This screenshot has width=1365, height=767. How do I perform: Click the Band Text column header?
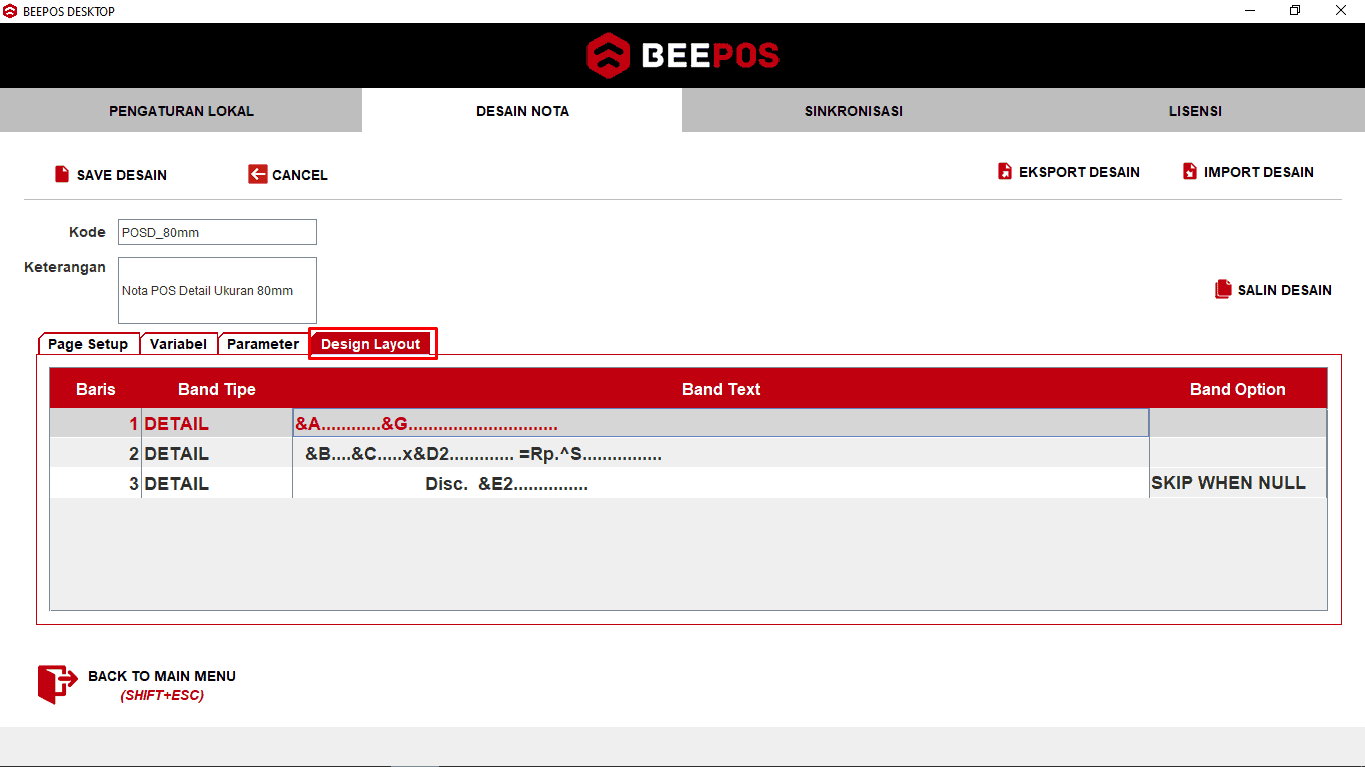720,389
